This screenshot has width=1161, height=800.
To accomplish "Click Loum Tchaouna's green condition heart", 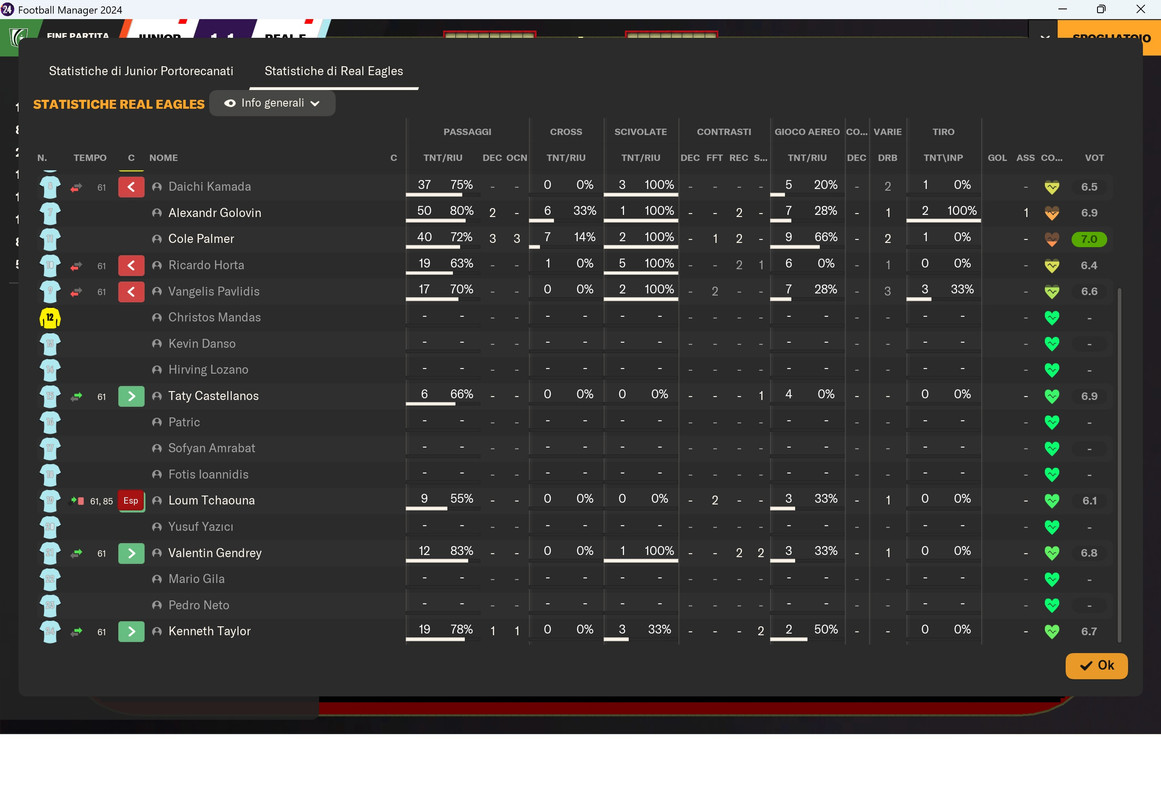I will pos(1051,501).
